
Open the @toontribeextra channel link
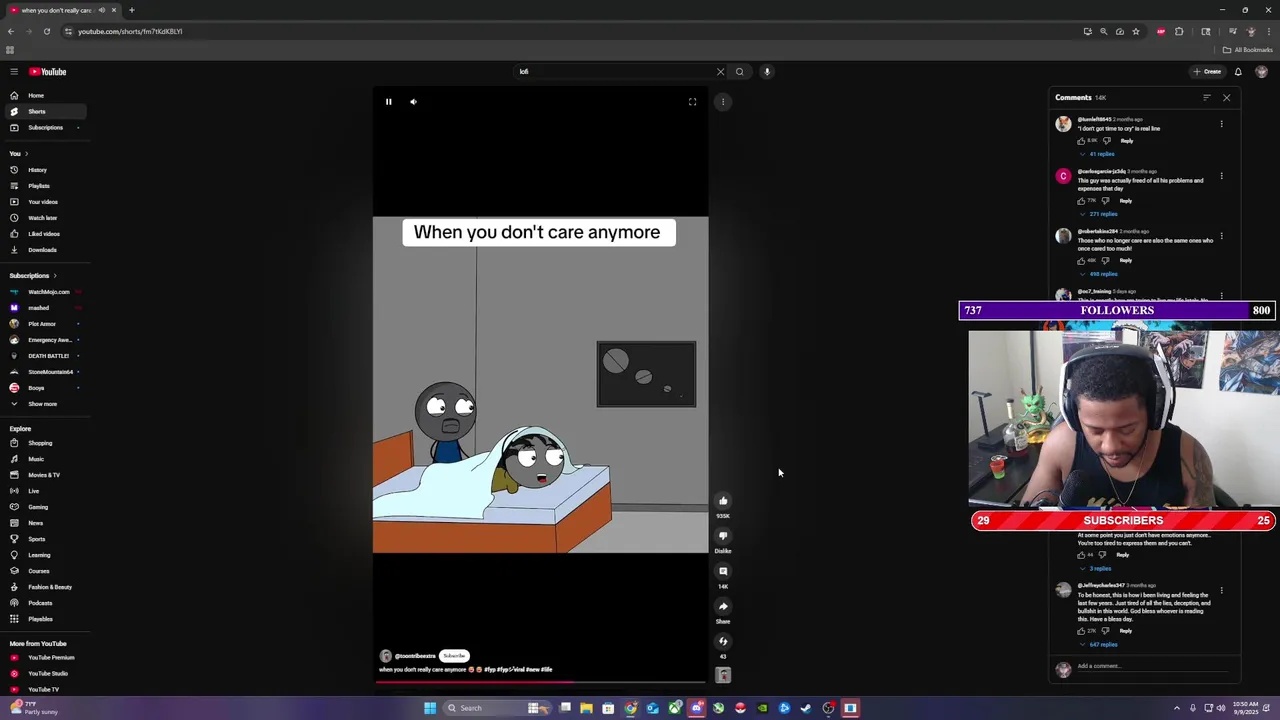[415, 656]
